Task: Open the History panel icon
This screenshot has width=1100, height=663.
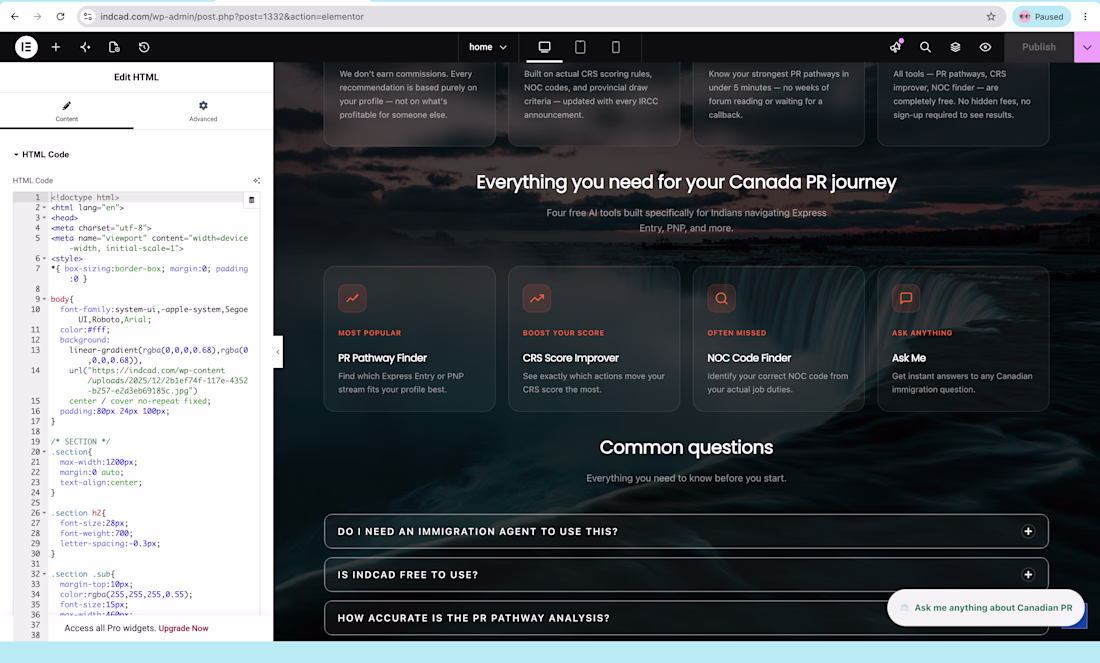Action: pos(144,47)
